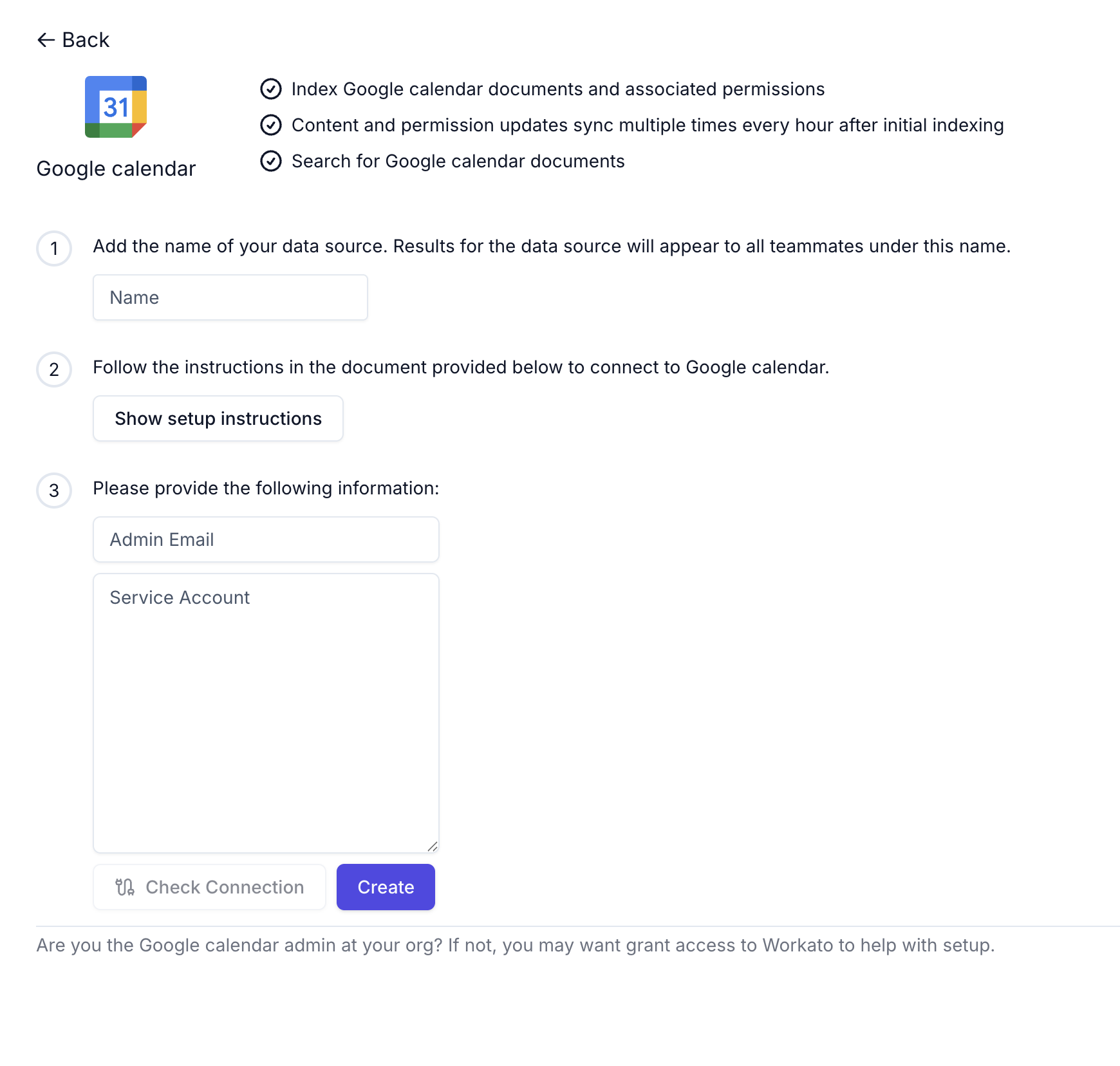The height and width of the screenshot is (1066, 1120).
Task: Click the Google calendar app icon
Action: 117,108
